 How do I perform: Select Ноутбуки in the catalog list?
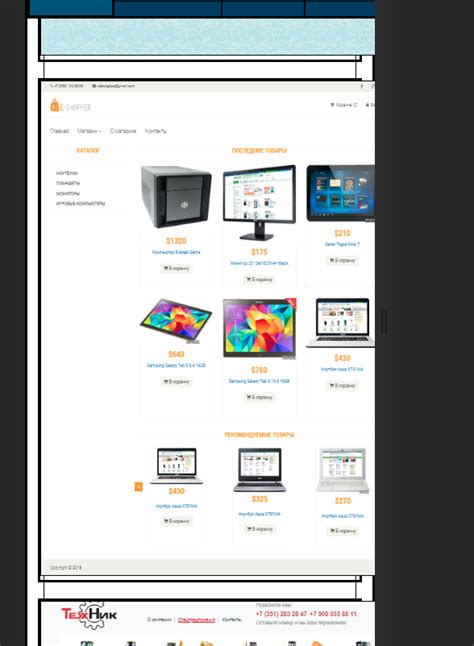[67, 173]
